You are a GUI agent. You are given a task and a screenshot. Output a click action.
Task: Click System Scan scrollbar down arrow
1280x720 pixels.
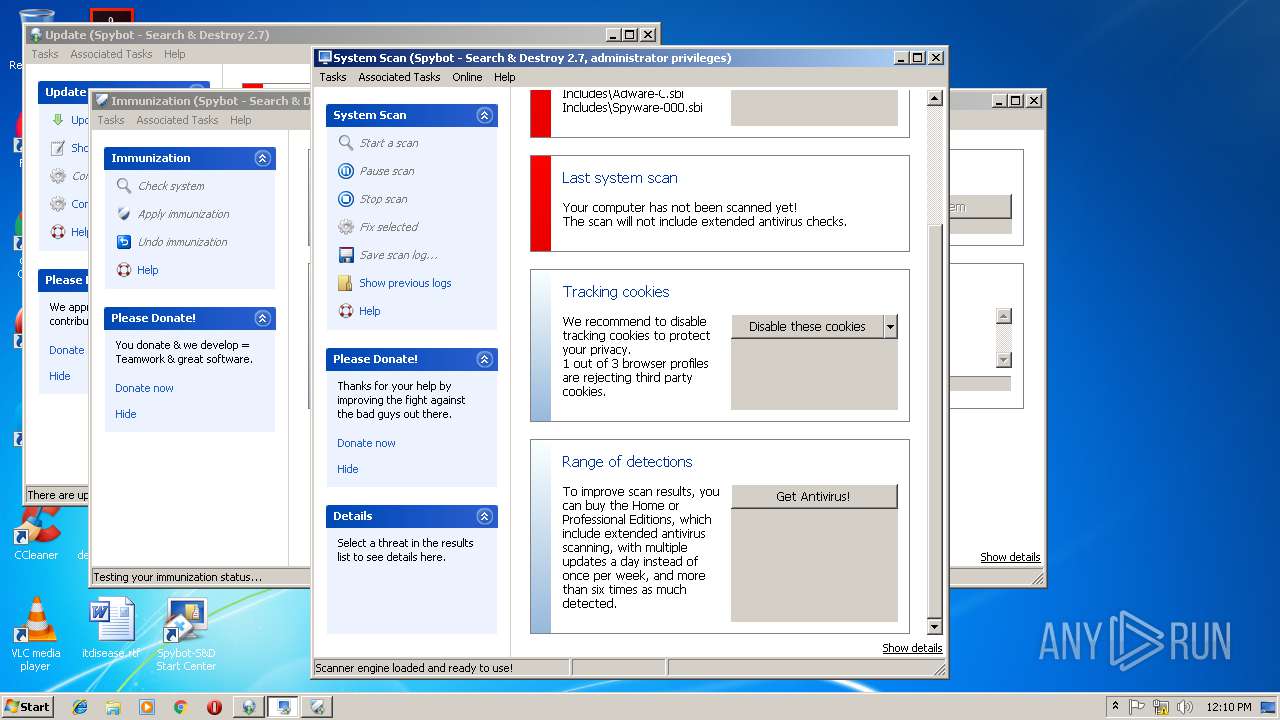tap(935, 627)
